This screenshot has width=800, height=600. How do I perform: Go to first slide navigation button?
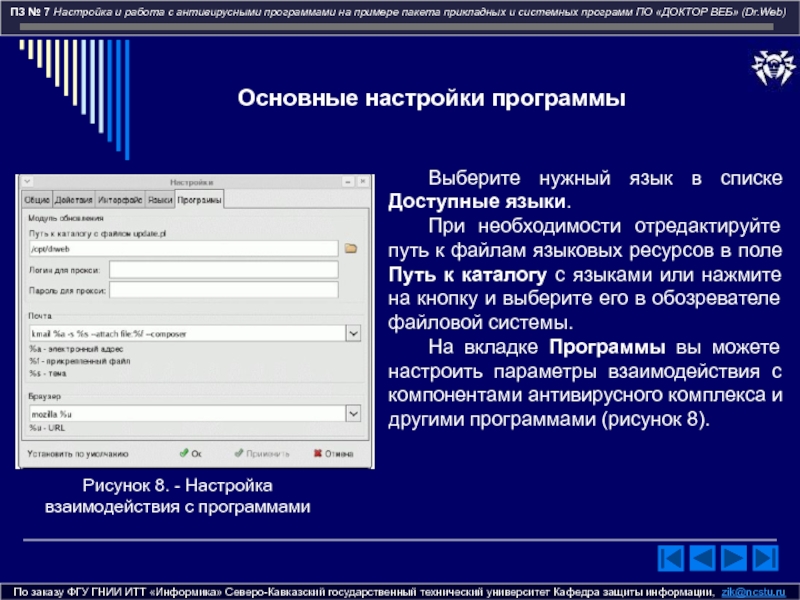point(670,558)
